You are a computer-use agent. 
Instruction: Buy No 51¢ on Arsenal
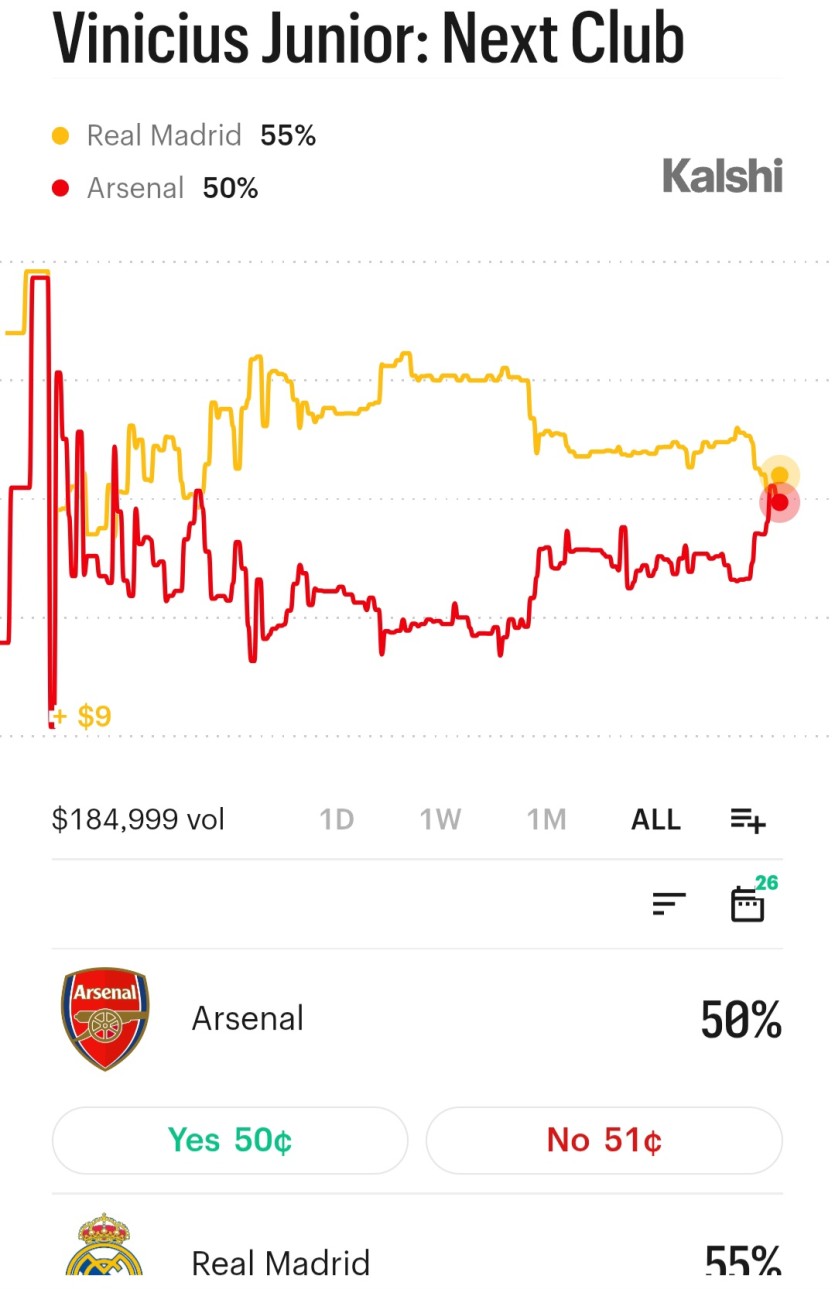(604, 1140)
